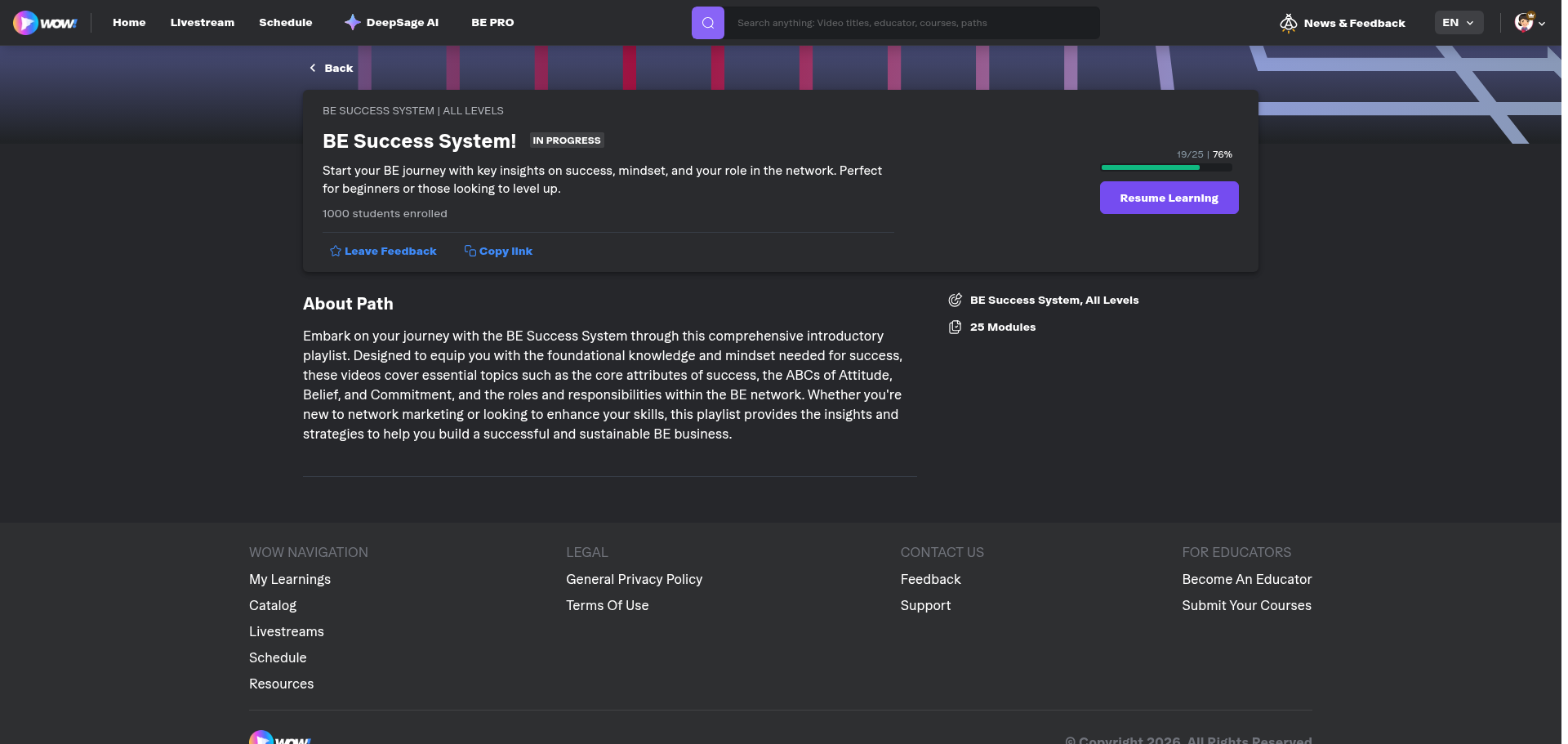Click into the Search anything input field
The image size is (1568, 744).
tap(911, 23)
